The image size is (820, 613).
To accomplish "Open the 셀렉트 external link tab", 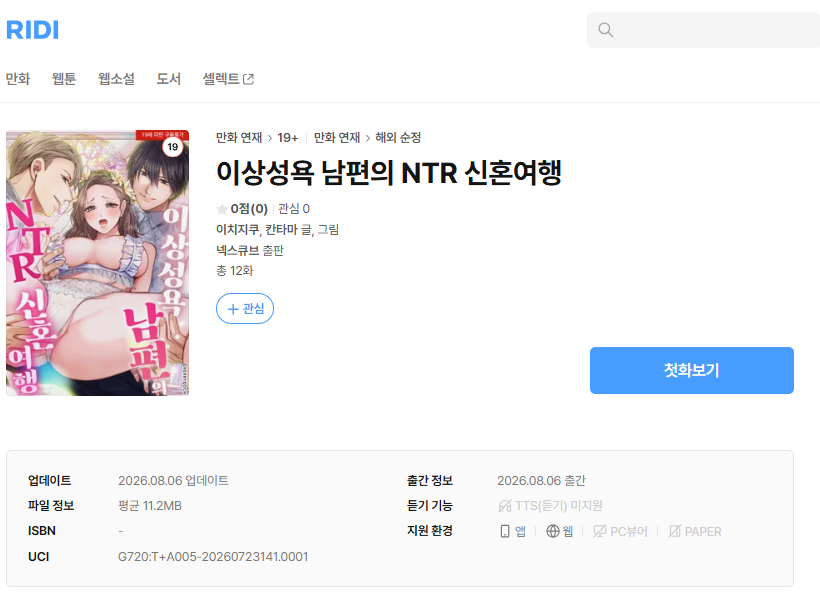I will click(x=228, y=79).
